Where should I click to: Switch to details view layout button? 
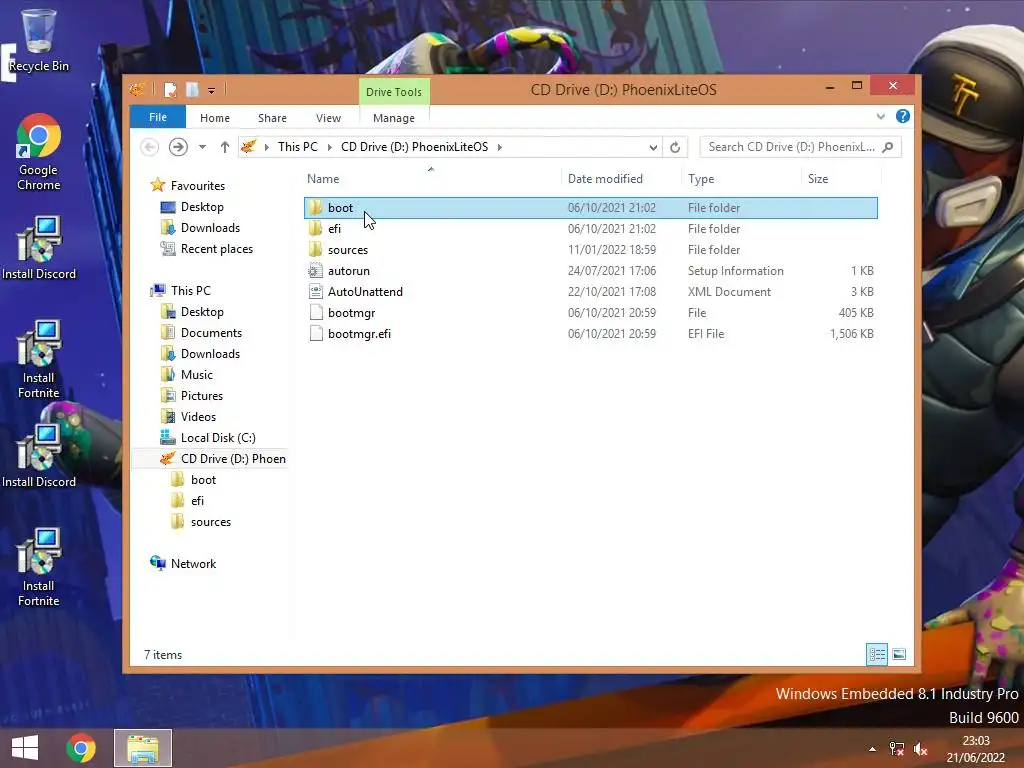(x=877, y=654)
